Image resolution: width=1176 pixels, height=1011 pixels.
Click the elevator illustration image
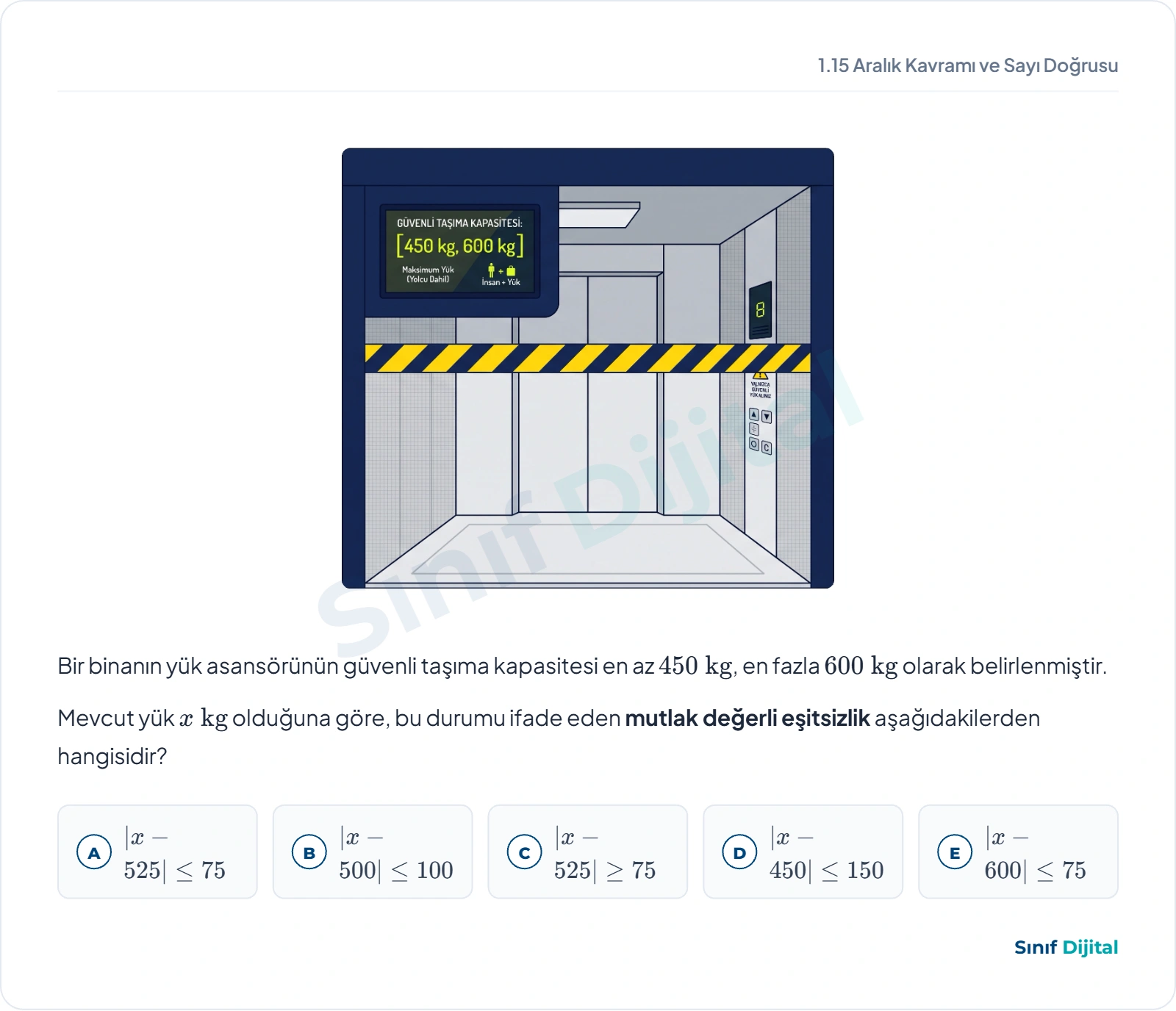pos(588,368)
